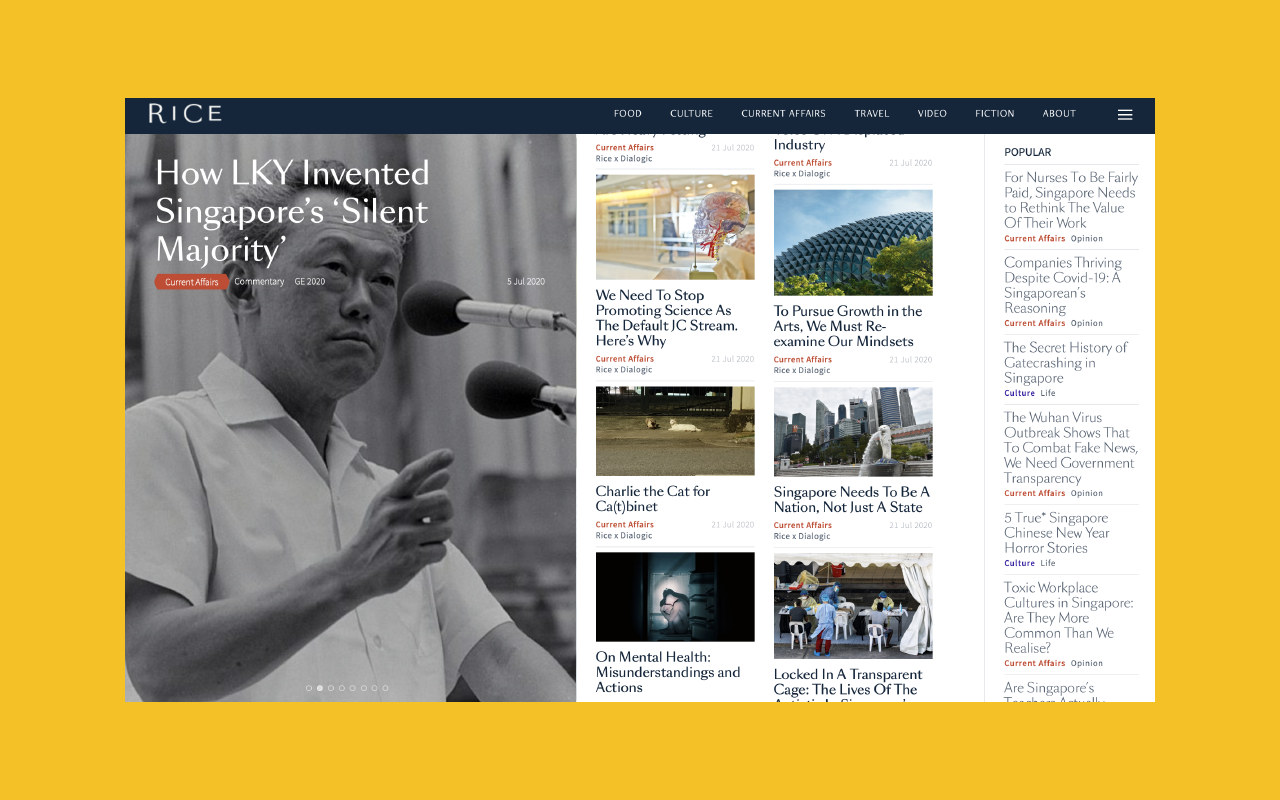Open the ABOUT navigation item
This screenshot has width=1280, height=800.
click(1059, 114)
